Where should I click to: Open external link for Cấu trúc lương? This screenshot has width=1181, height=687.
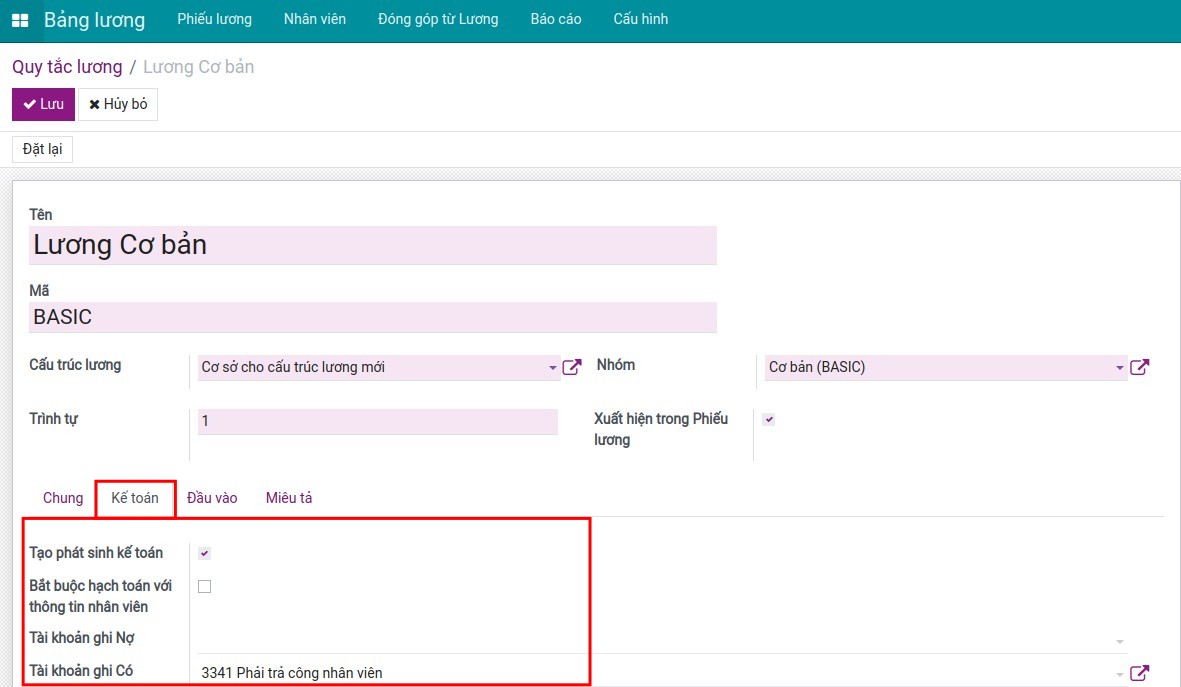point(572,367)
